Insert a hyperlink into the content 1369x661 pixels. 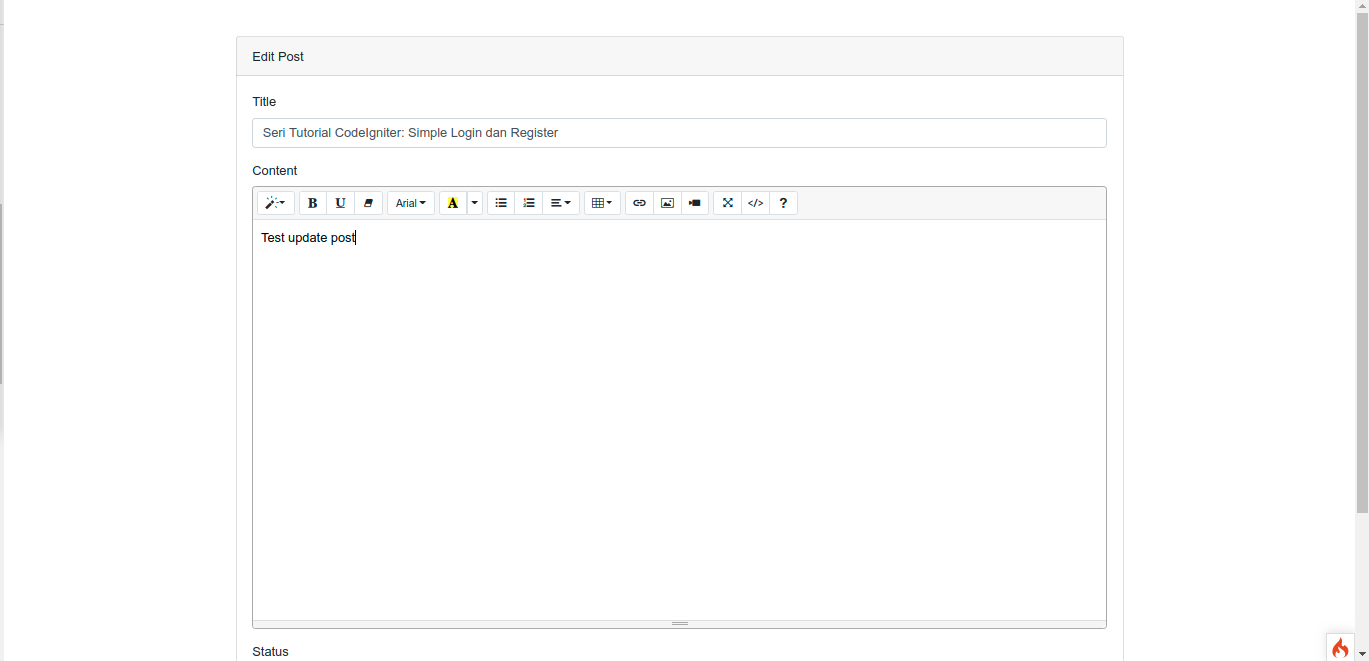pyautogui.click(x=639, y=203)
